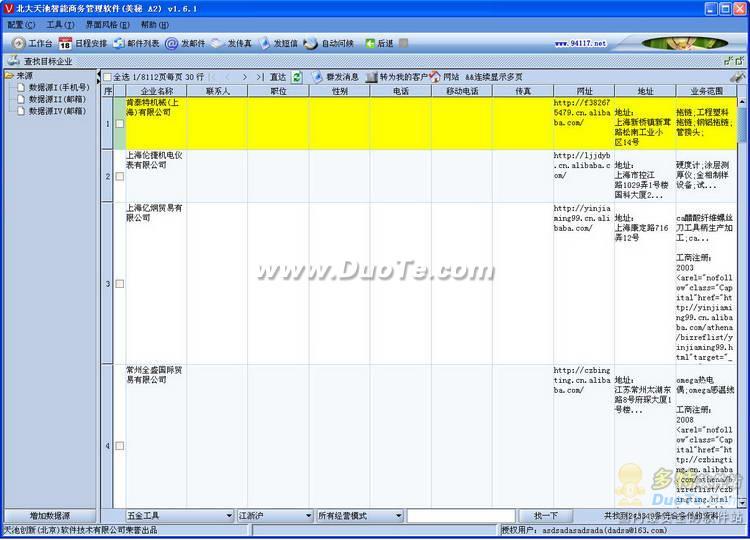This screenshot has height=540, width=750.
Task: Click the vertical scrollbar down arrow
Action: pyautogui.click(x=742, y=503)
